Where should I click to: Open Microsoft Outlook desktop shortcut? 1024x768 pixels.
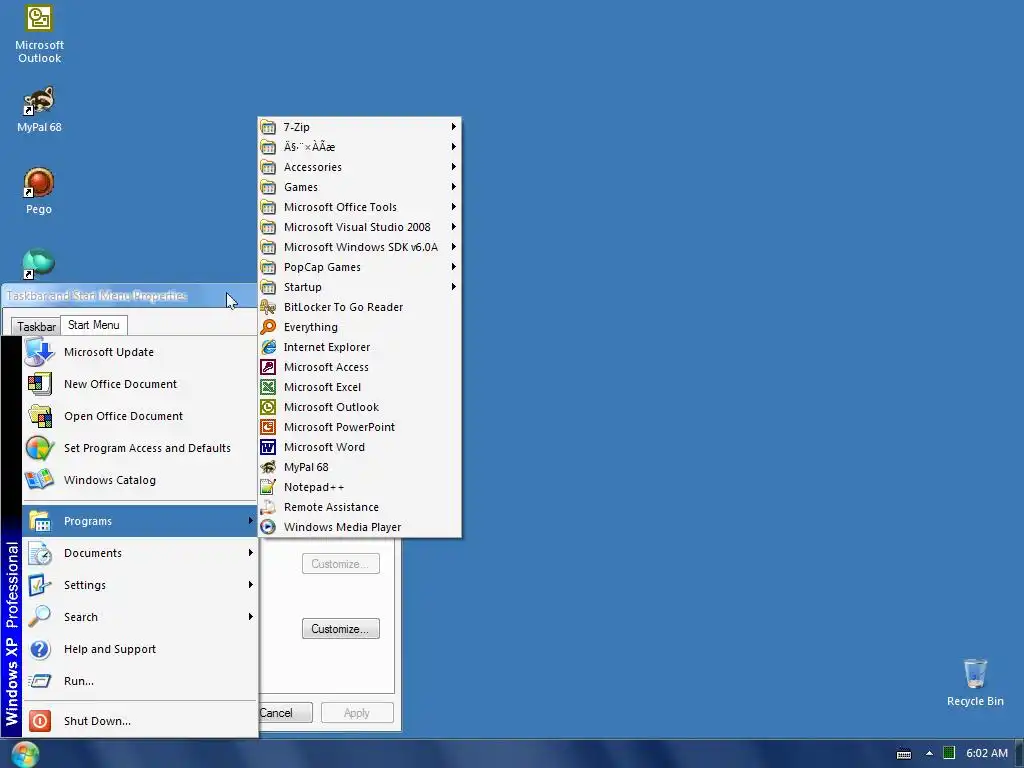tap(39, 35)
